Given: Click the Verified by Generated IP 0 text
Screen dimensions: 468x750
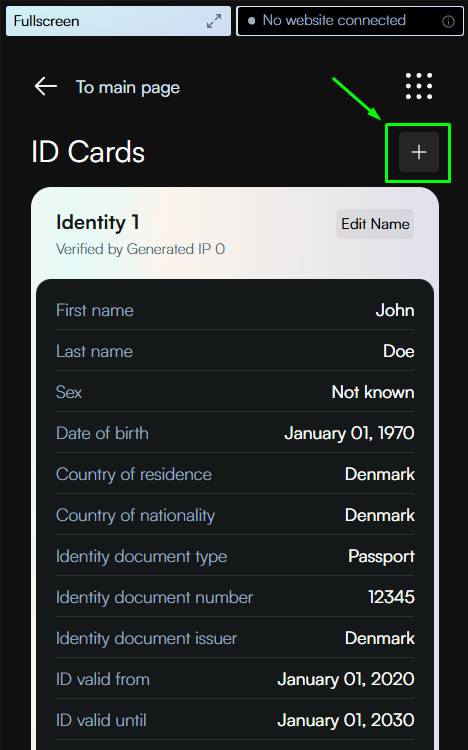Looking at the screenshot, I should 141,249.
